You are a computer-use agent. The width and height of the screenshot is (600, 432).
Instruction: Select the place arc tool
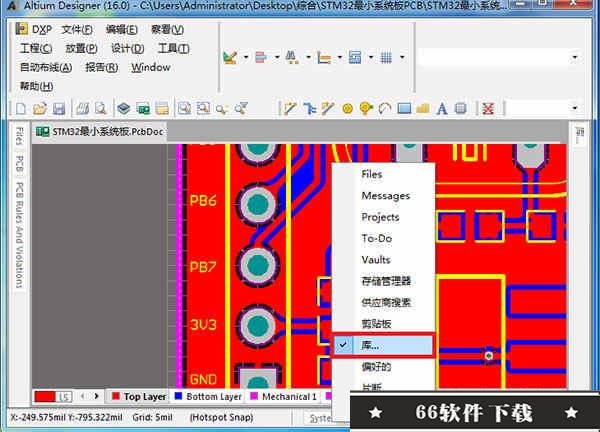pos(385,109)
